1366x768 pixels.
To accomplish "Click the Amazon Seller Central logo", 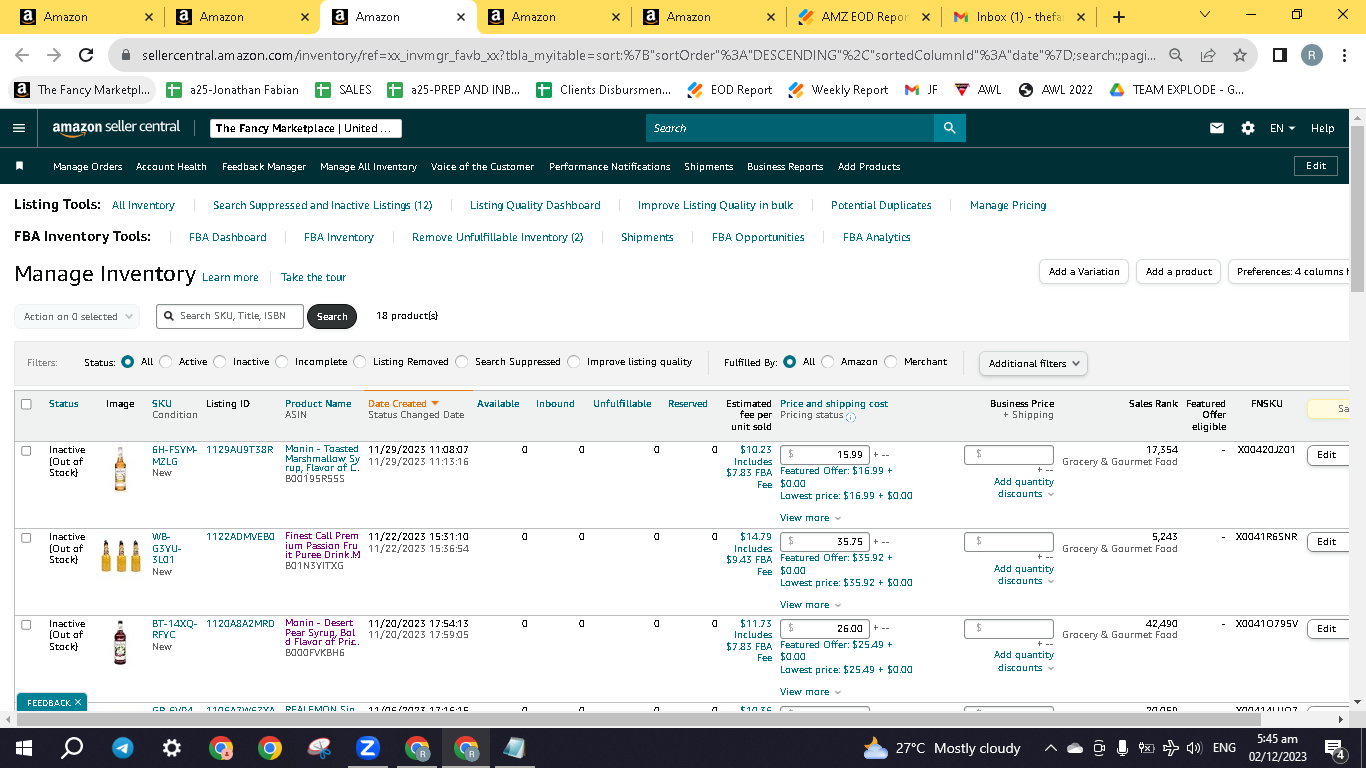I will 116,128.
